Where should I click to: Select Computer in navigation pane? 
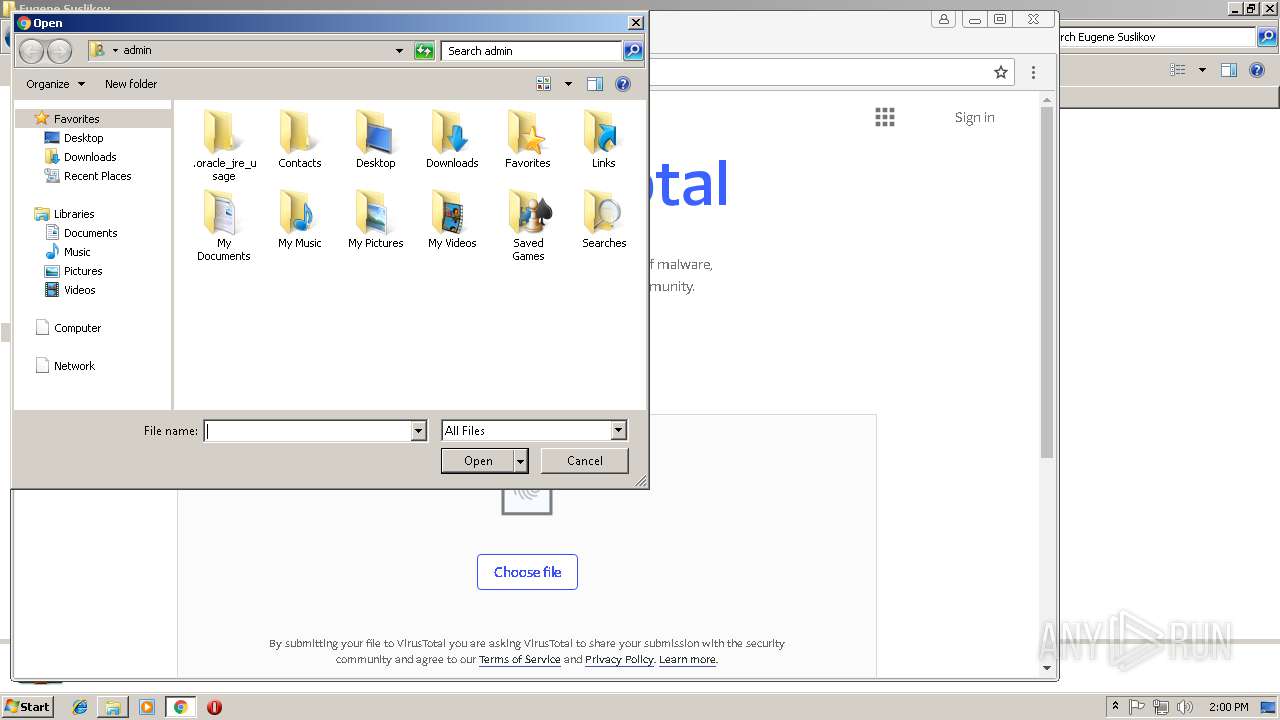pos(77,328)
